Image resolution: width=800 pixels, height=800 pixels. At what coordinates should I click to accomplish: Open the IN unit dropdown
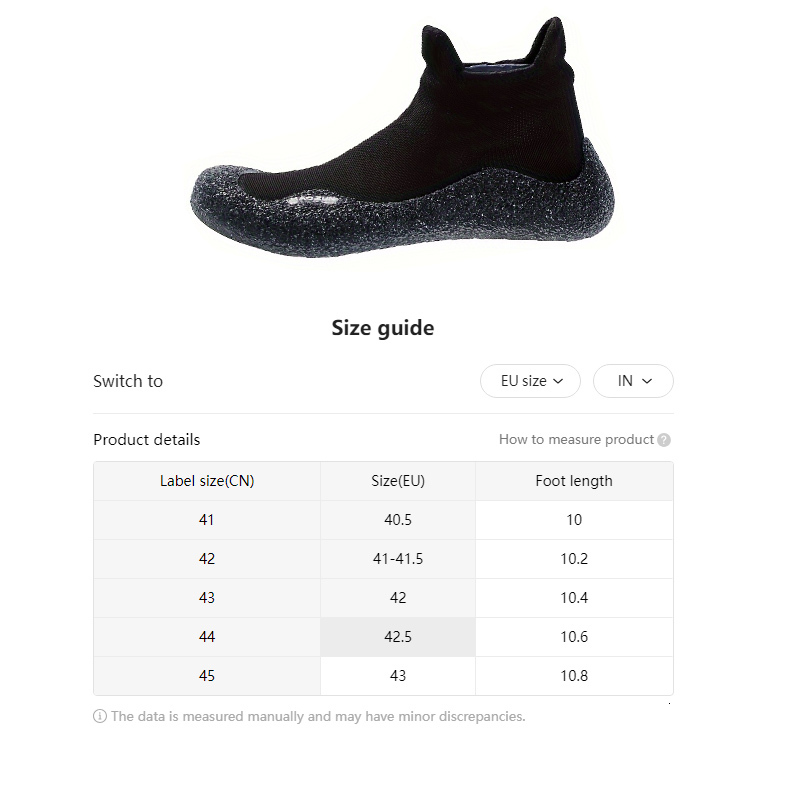[x=633, y=381]
